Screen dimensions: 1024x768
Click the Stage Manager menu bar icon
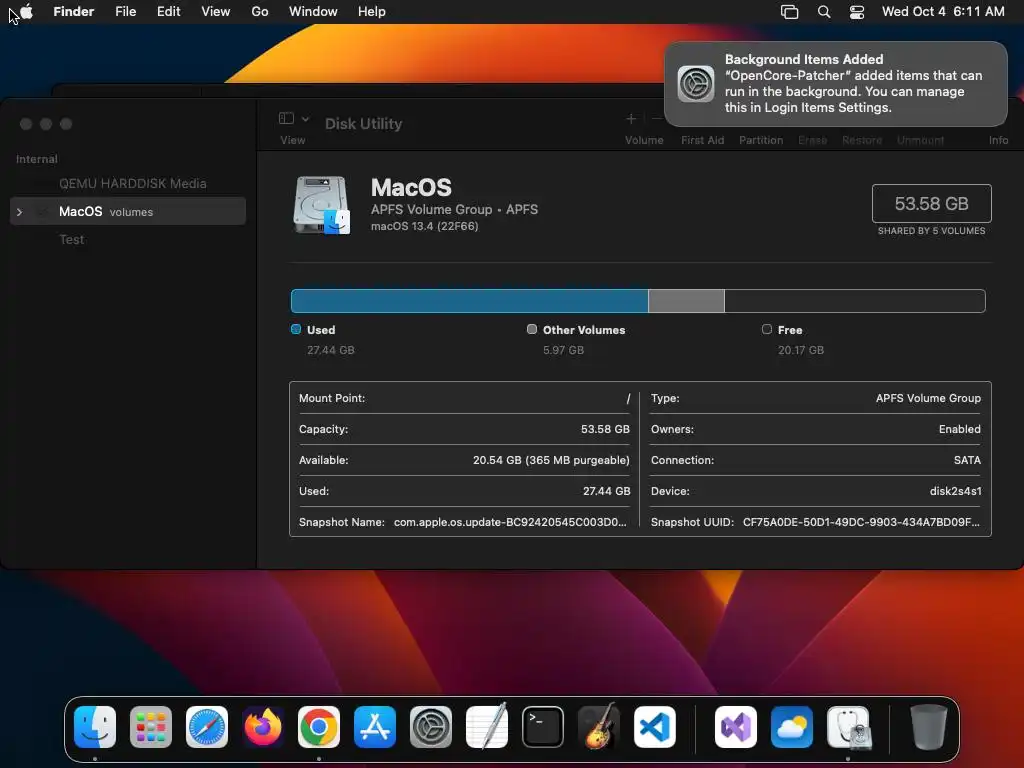(790, 12)
